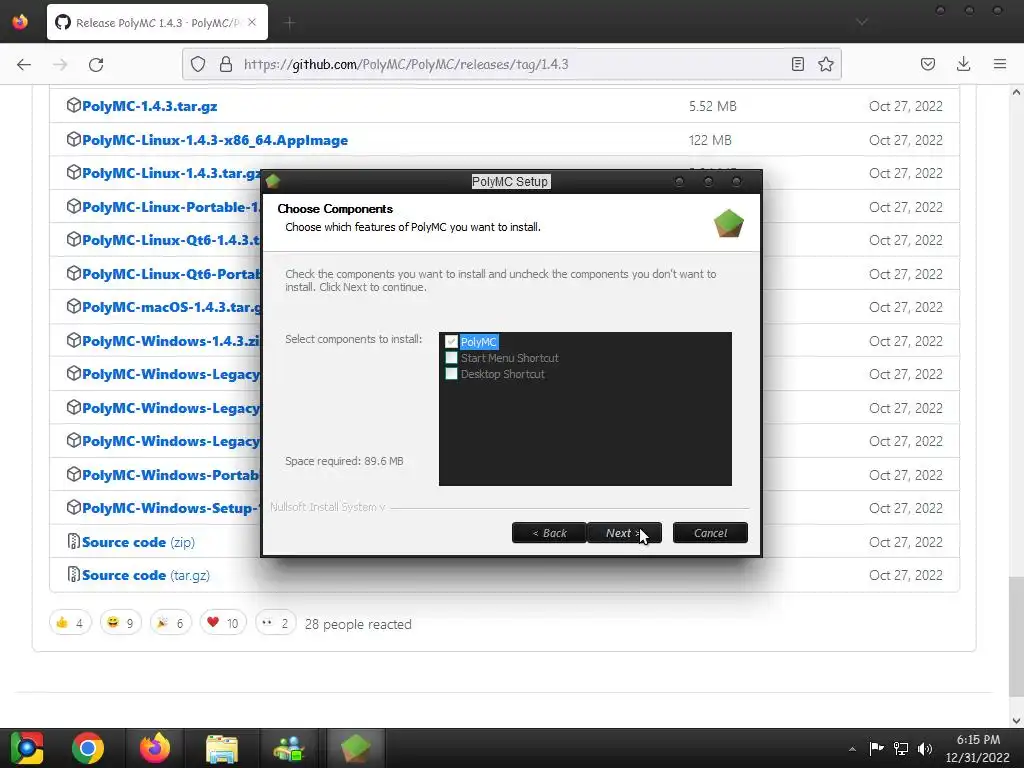Click Next in PolyMC Setup
The width and height of the screenshot is (1024, 768).
(624, 533)
